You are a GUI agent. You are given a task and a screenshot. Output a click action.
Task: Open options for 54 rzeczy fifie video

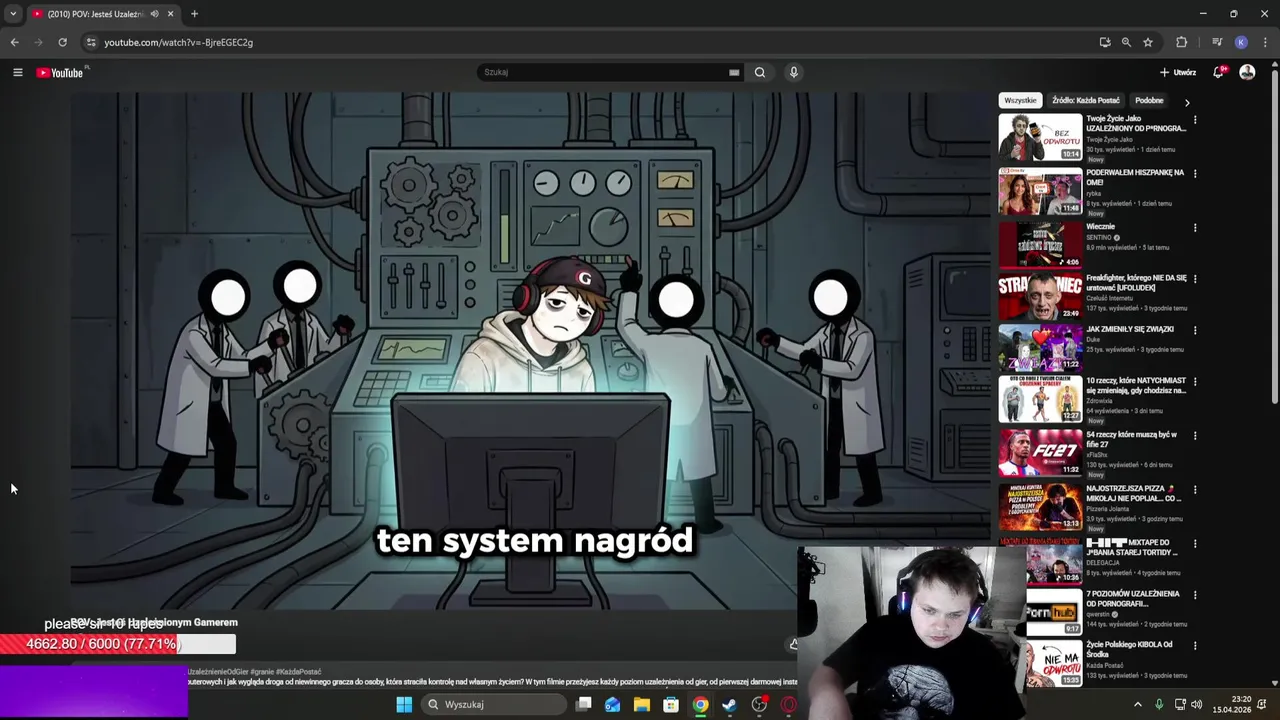tap(1195, 436)
